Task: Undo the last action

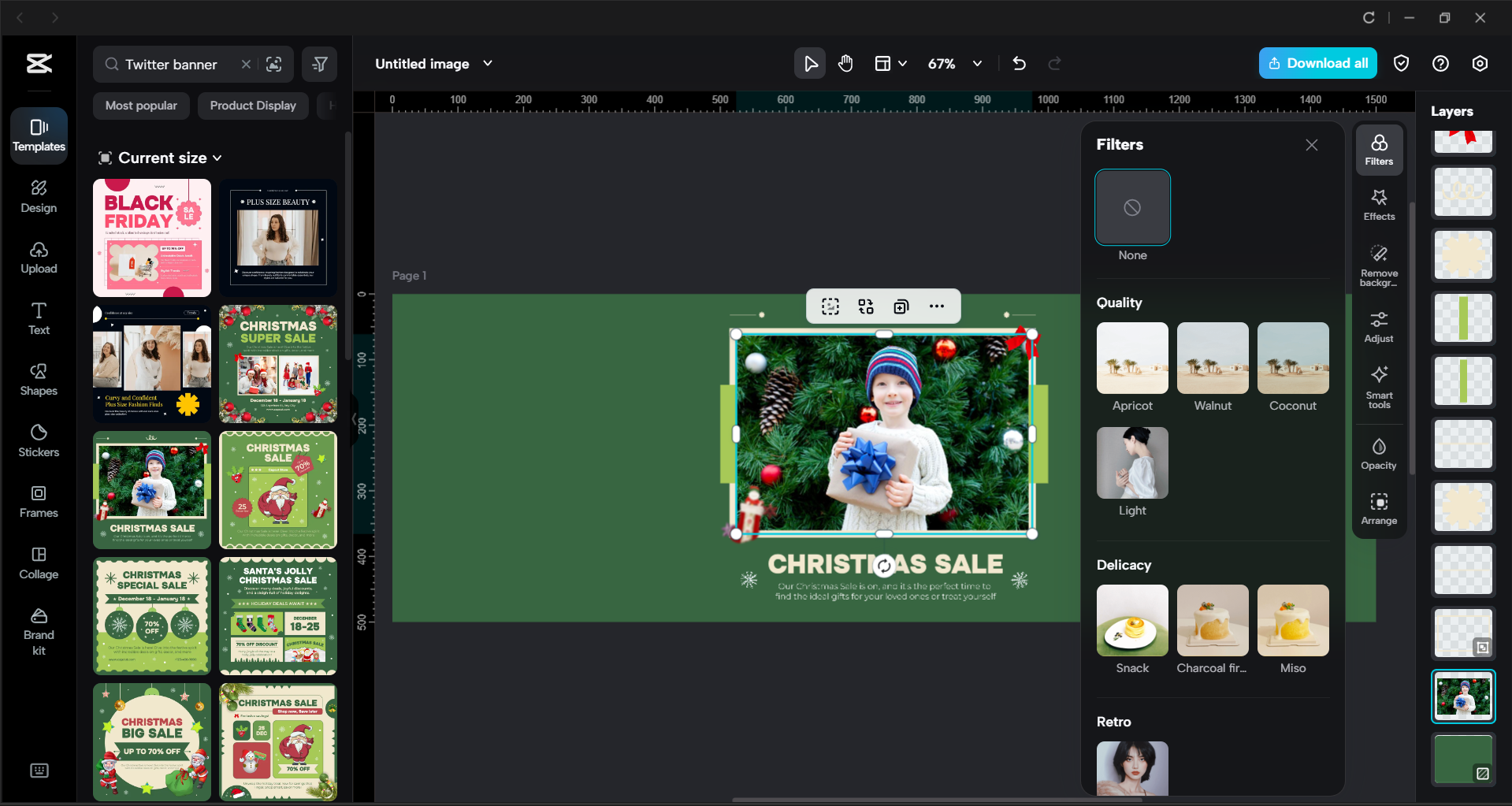Action: [x=1019, y=63]
